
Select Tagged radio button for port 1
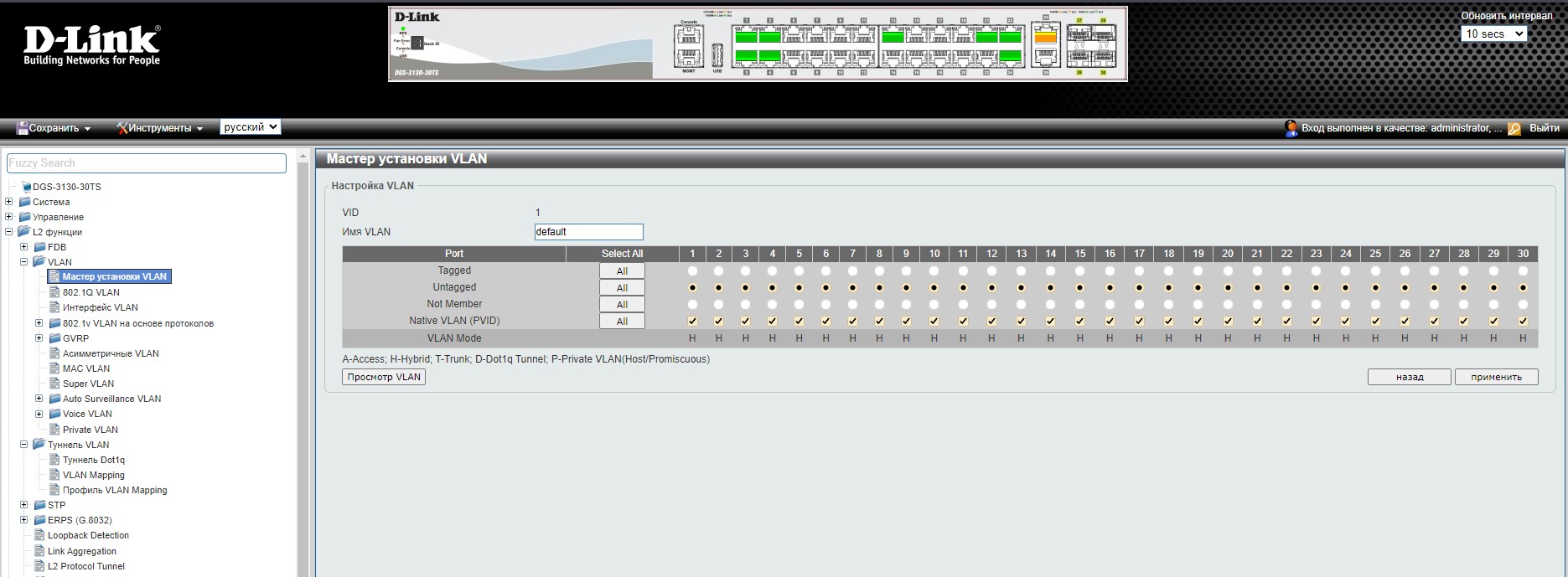click(x=692, y=271)
